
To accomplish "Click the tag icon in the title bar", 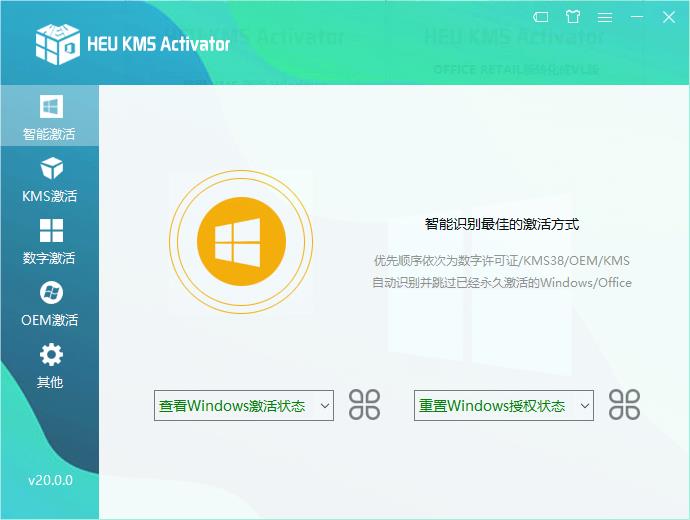I will [541, 17].
